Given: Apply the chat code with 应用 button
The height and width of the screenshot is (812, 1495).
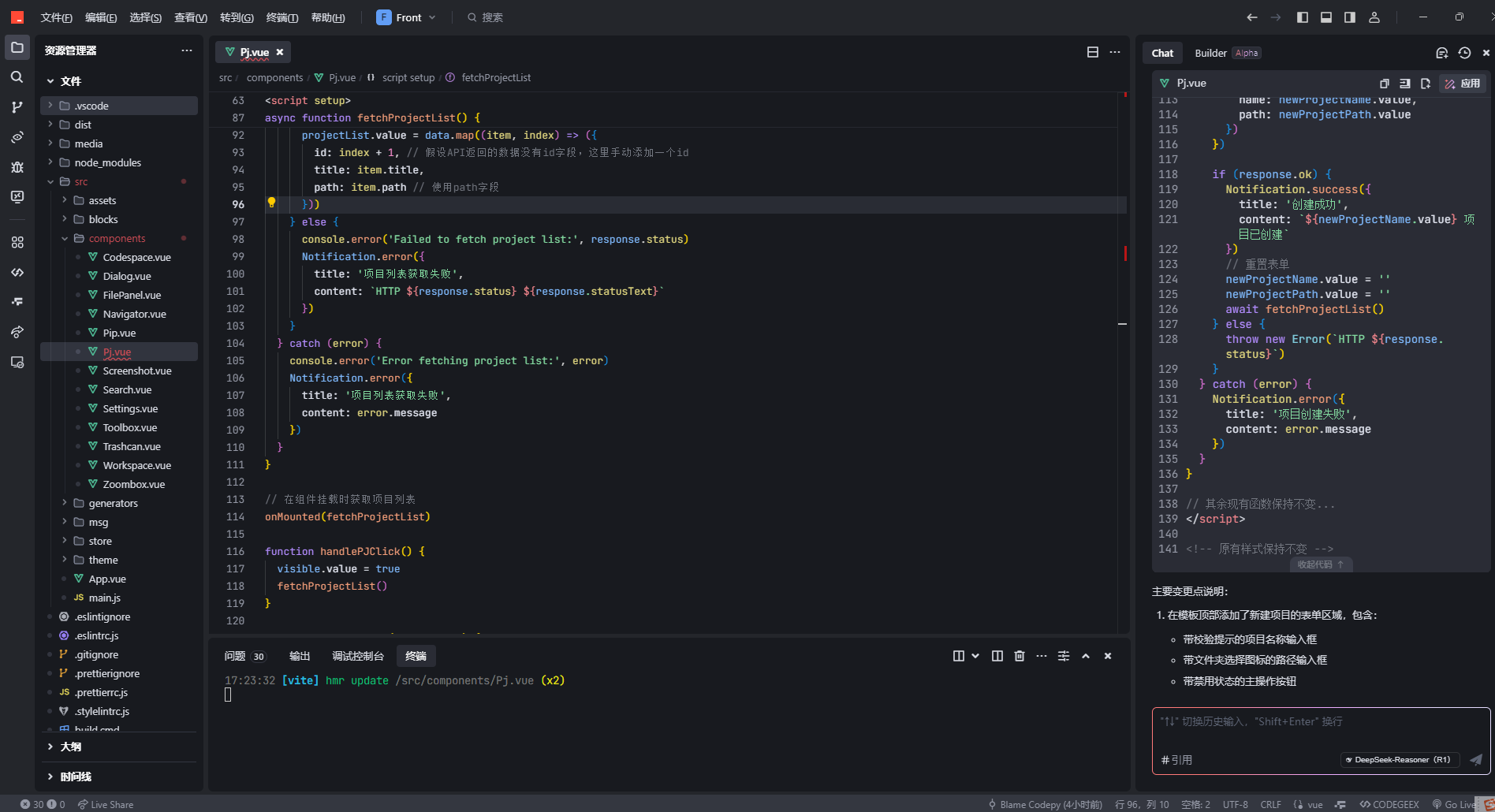Looking at the screenshot, I should [1463, 84].
